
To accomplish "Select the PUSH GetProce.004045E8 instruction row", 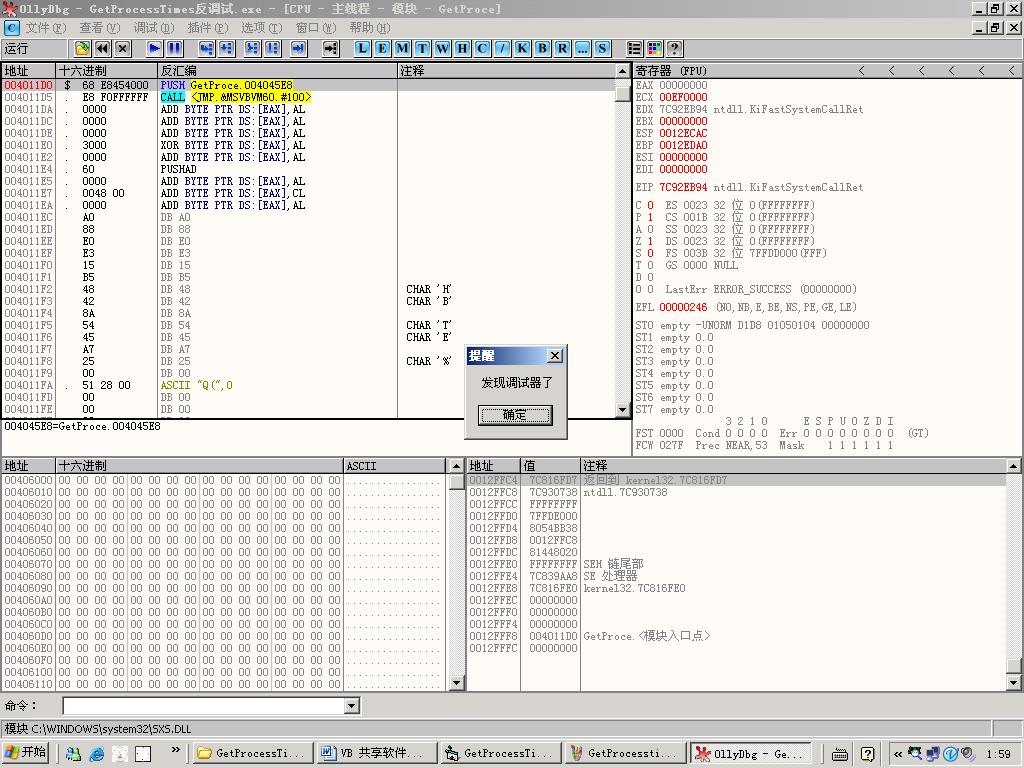I will pos(308,85).
